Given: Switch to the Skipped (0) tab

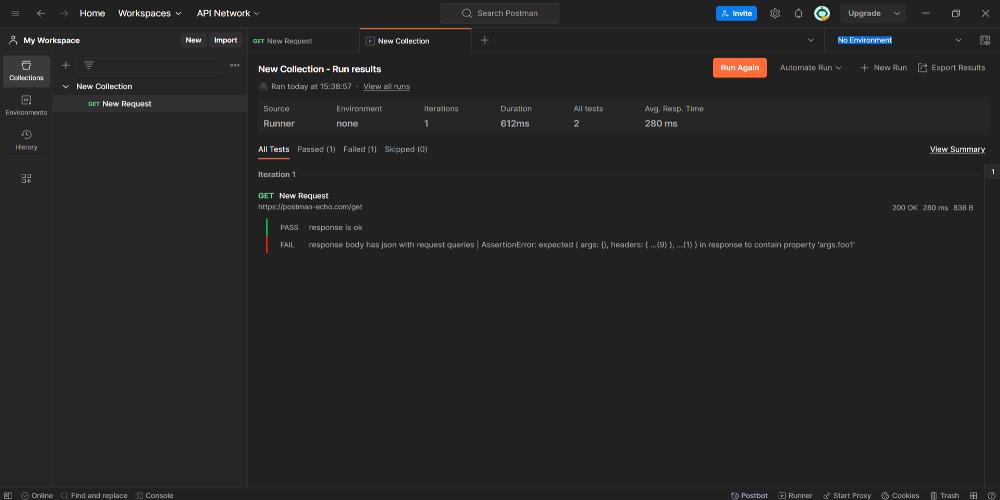Looking at the screenshot, I should click(x=406, y=149).
